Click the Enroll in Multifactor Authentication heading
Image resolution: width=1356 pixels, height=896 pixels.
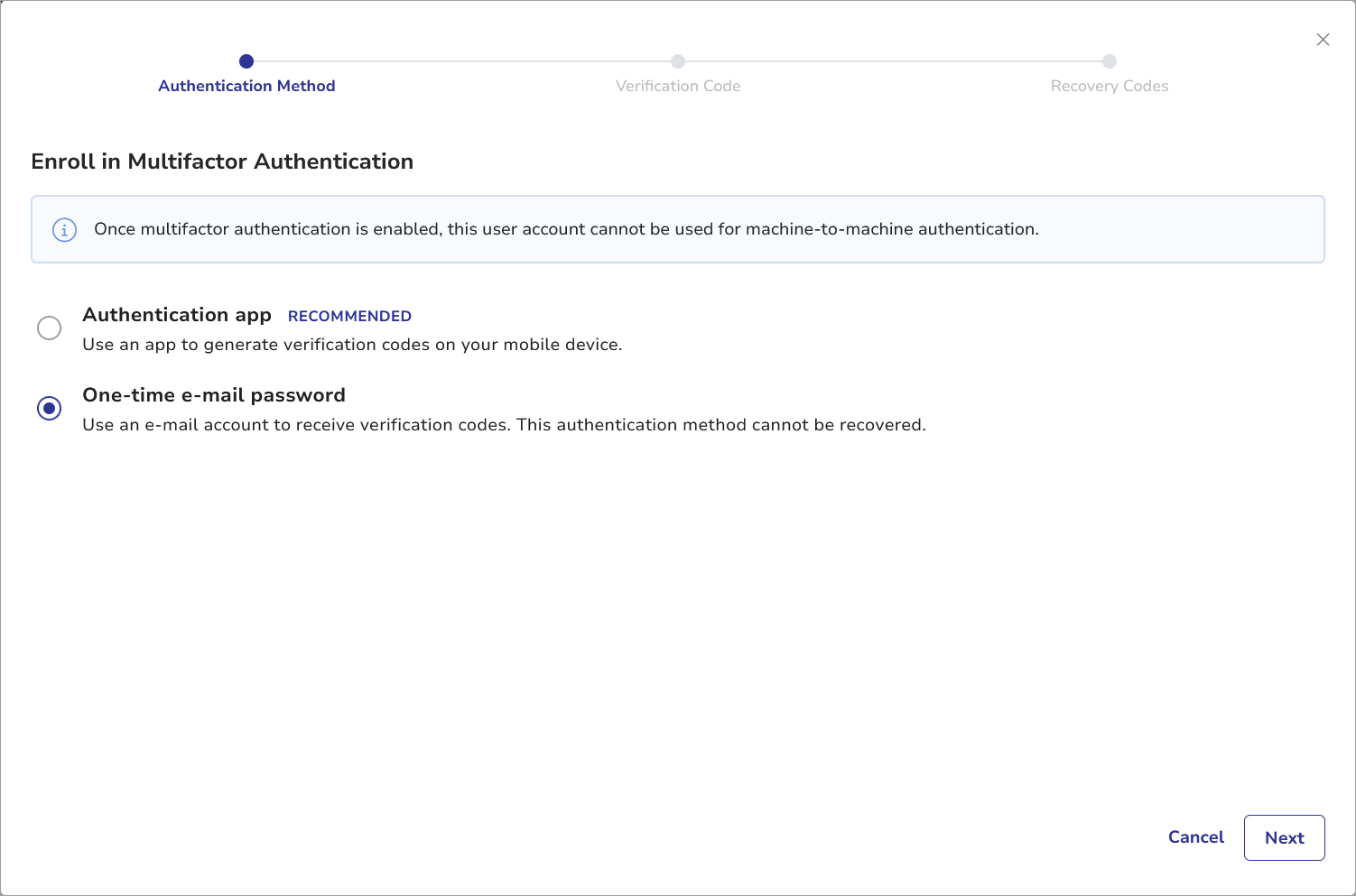[222, 162]
